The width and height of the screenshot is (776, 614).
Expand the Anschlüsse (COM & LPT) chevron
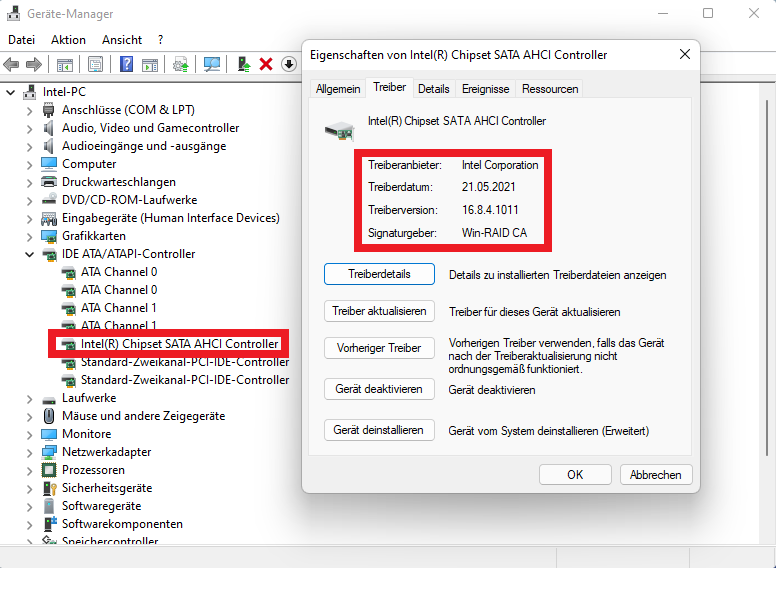pos(29,110)
